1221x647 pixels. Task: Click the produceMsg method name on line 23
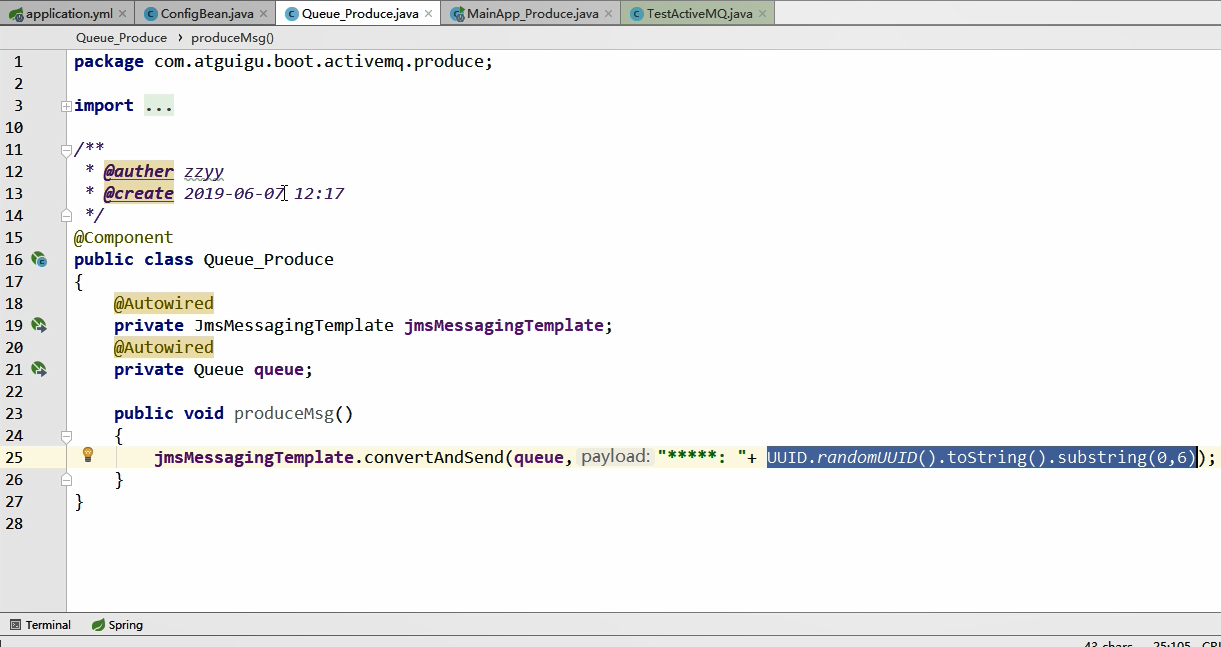(284, 414)
